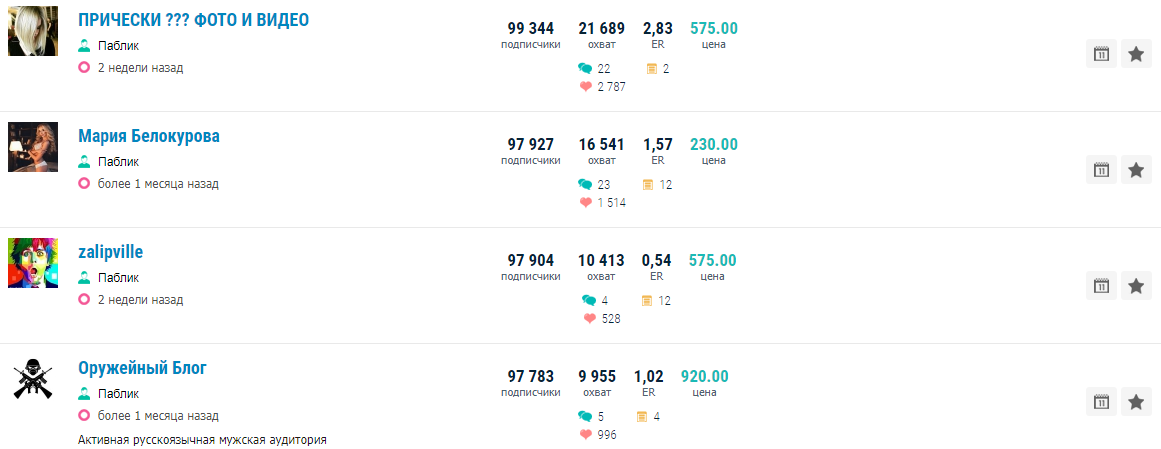Viewport: 1161px width, 449px height.
Task: Click the colorful zalipville avatar
Action: pyautogui.click(x=33, y=263)
